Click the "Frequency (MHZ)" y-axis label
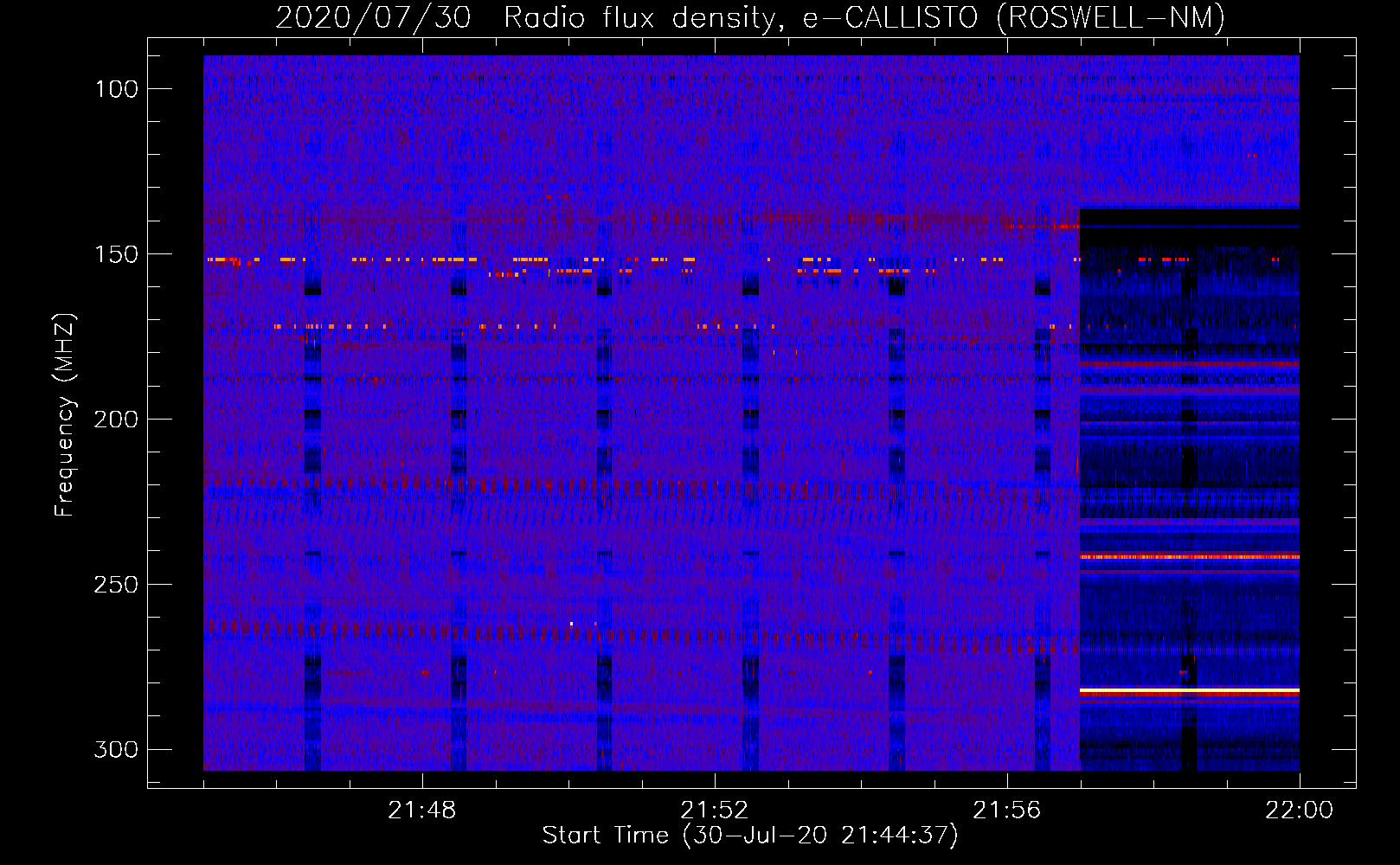Screen dimensions: 1400x865 (x=65, y=415)
